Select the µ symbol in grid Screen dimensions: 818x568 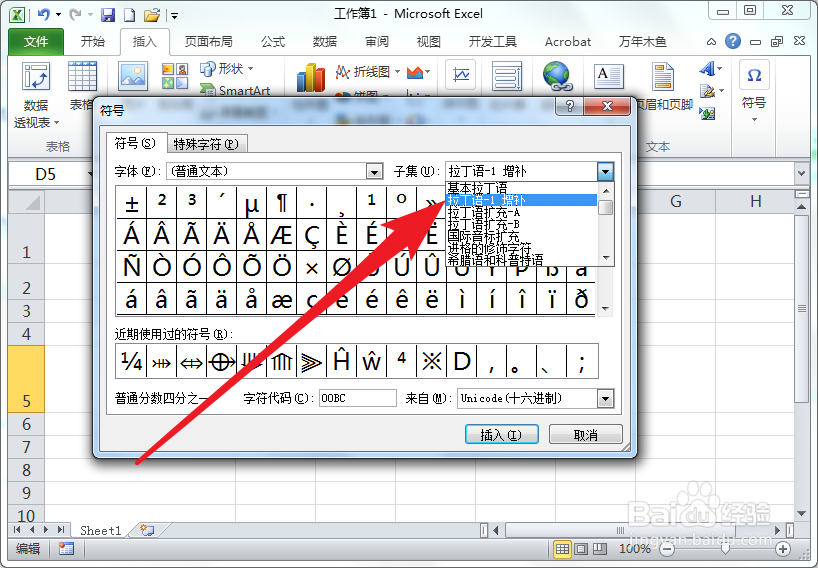[x=251, y=203]
